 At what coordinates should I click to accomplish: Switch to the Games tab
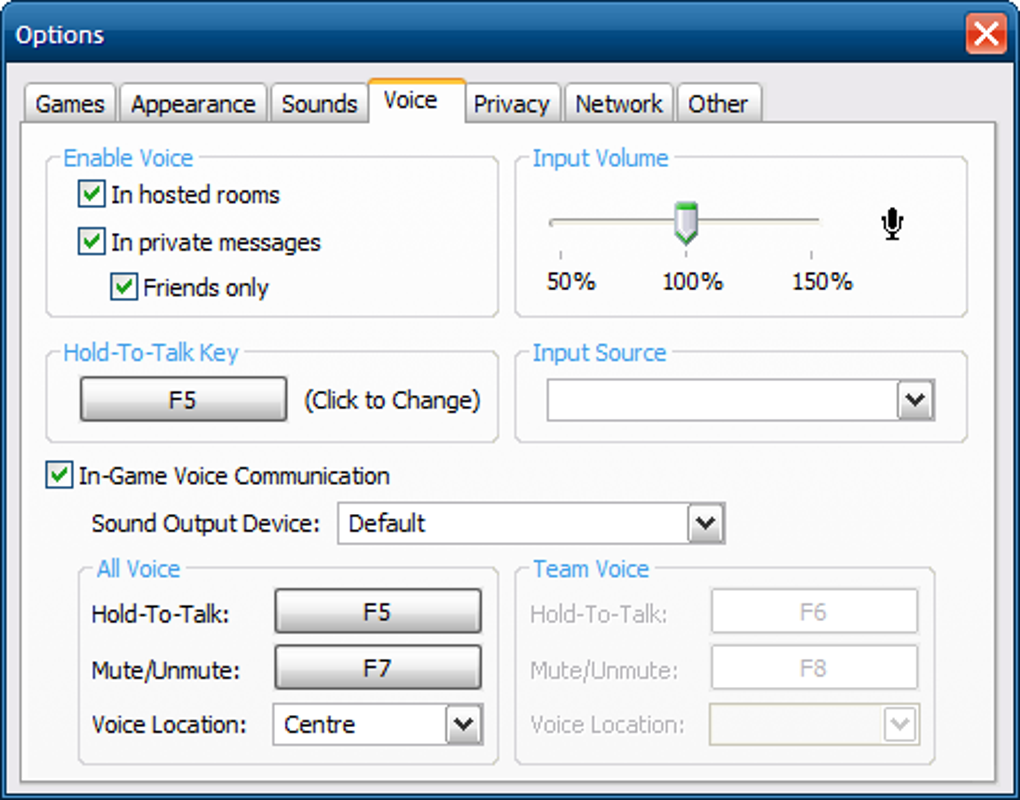(70, 103)
